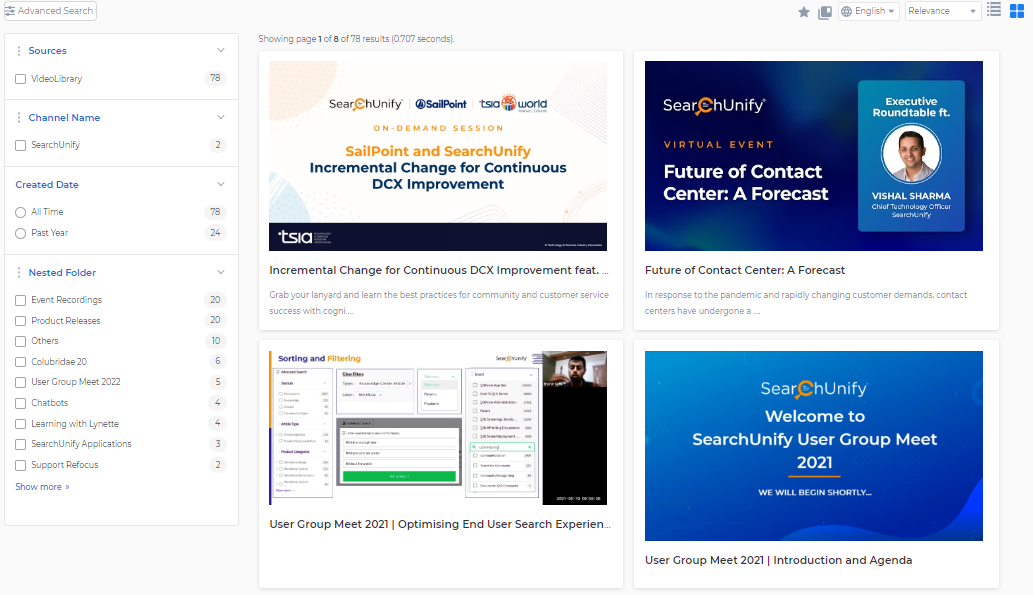The width and height of the screenshot is (1033, 595).
Task: Collapse the Nested Folder section
Action: pos(221,272)
